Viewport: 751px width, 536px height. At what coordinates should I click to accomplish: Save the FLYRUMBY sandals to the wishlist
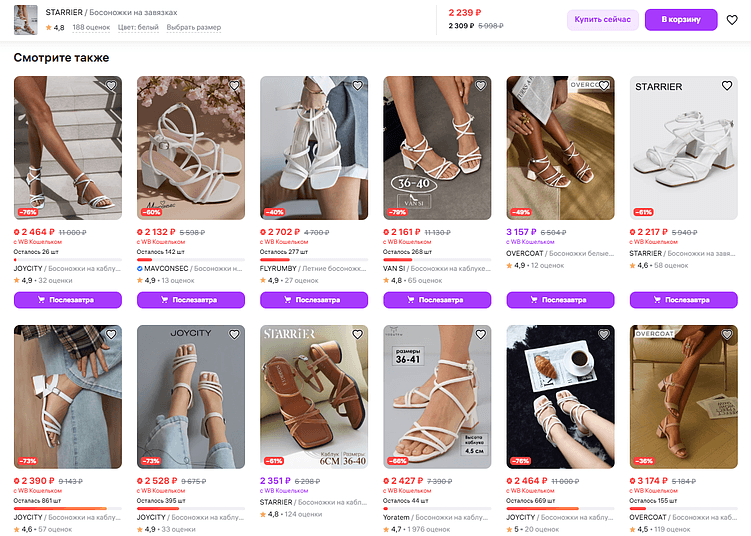coord(358,86)
